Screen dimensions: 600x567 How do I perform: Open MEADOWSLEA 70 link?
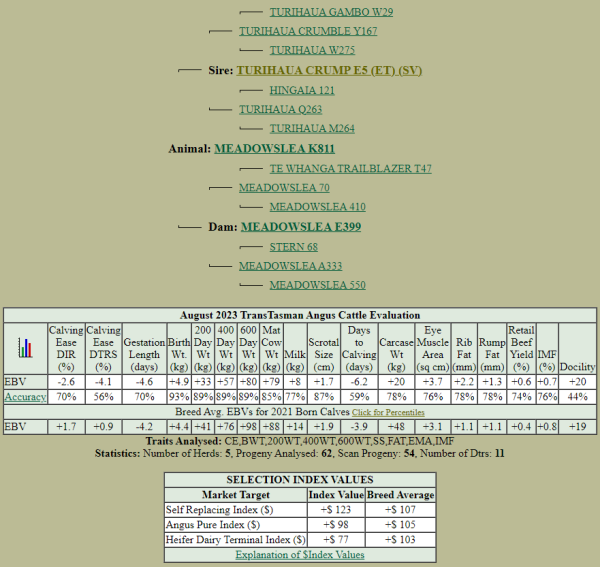[x=284, y=188]
